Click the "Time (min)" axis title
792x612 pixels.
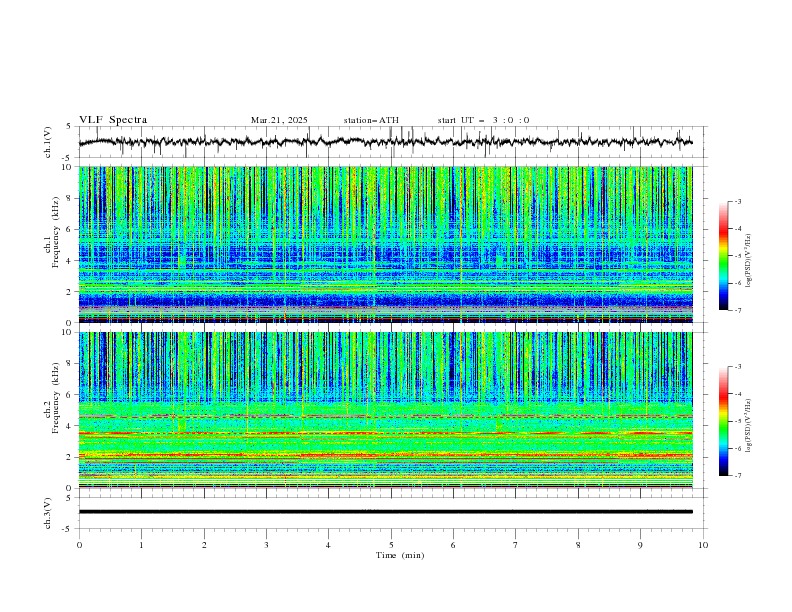(400, 555)
